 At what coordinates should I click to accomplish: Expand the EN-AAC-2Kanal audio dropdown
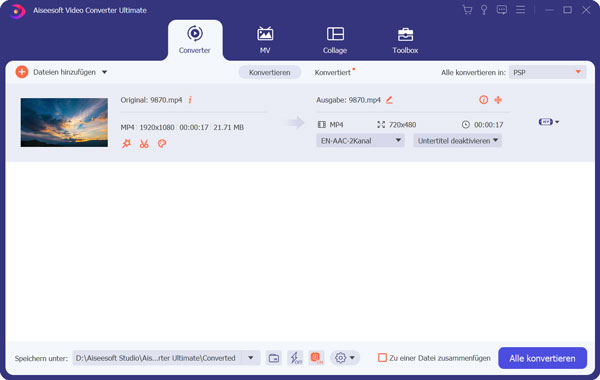pyautogui.click(x=360, y=140)
